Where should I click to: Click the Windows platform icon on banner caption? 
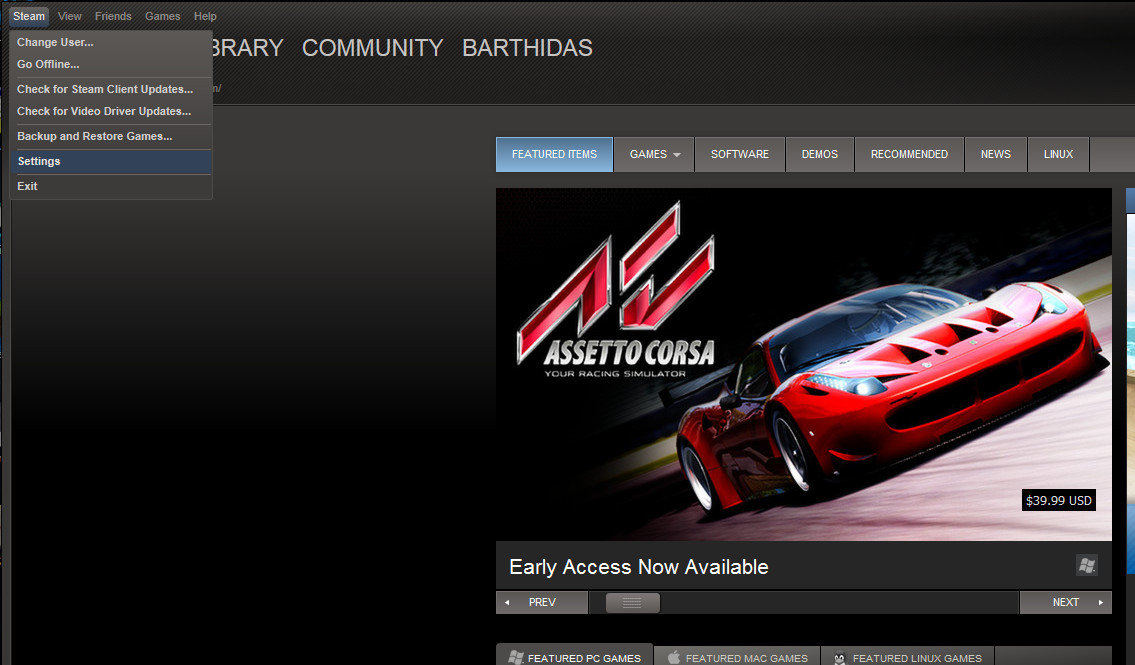pyautogui.click(x=1087, y=565)
